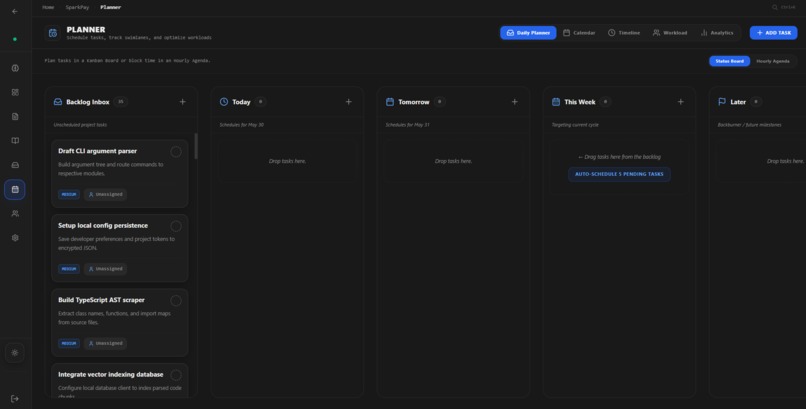Viewport: 806px width, 409px height.
Task: Open the Draft CLI argument parser card title
Action: click(x=97, y=151)
